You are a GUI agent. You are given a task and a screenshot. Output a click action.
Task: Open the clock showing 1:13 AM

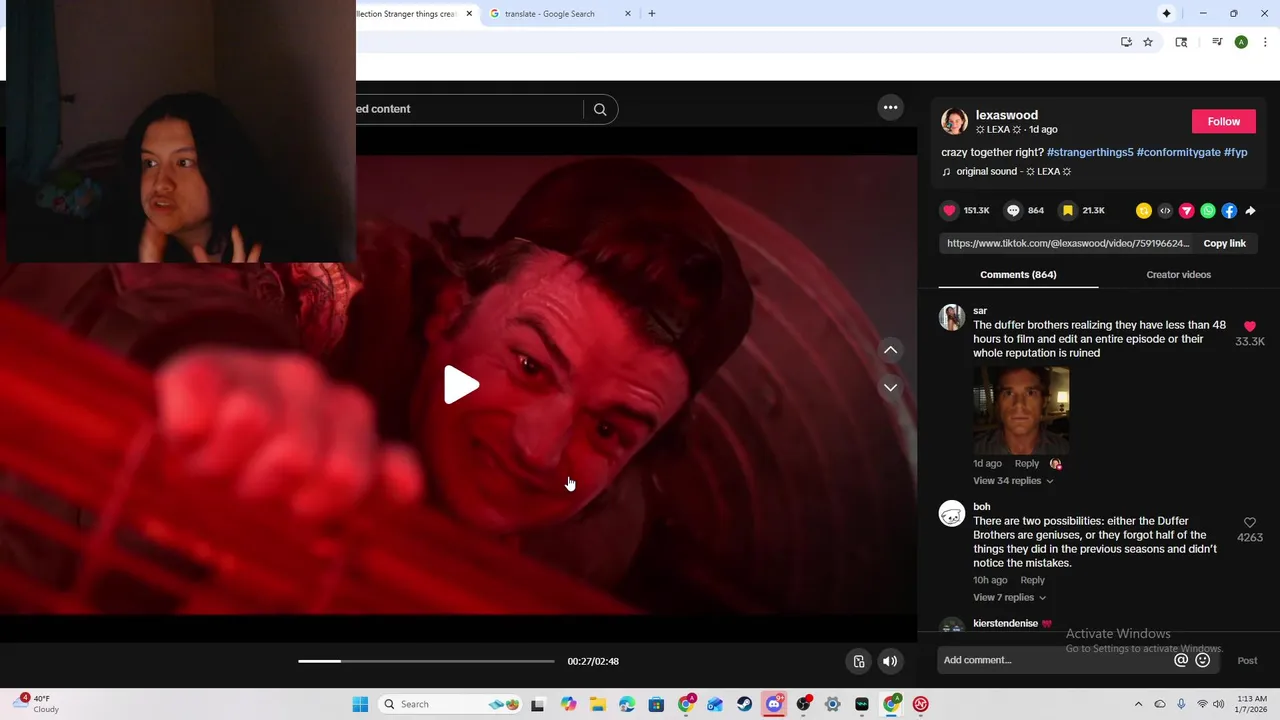click(1252, 704)
